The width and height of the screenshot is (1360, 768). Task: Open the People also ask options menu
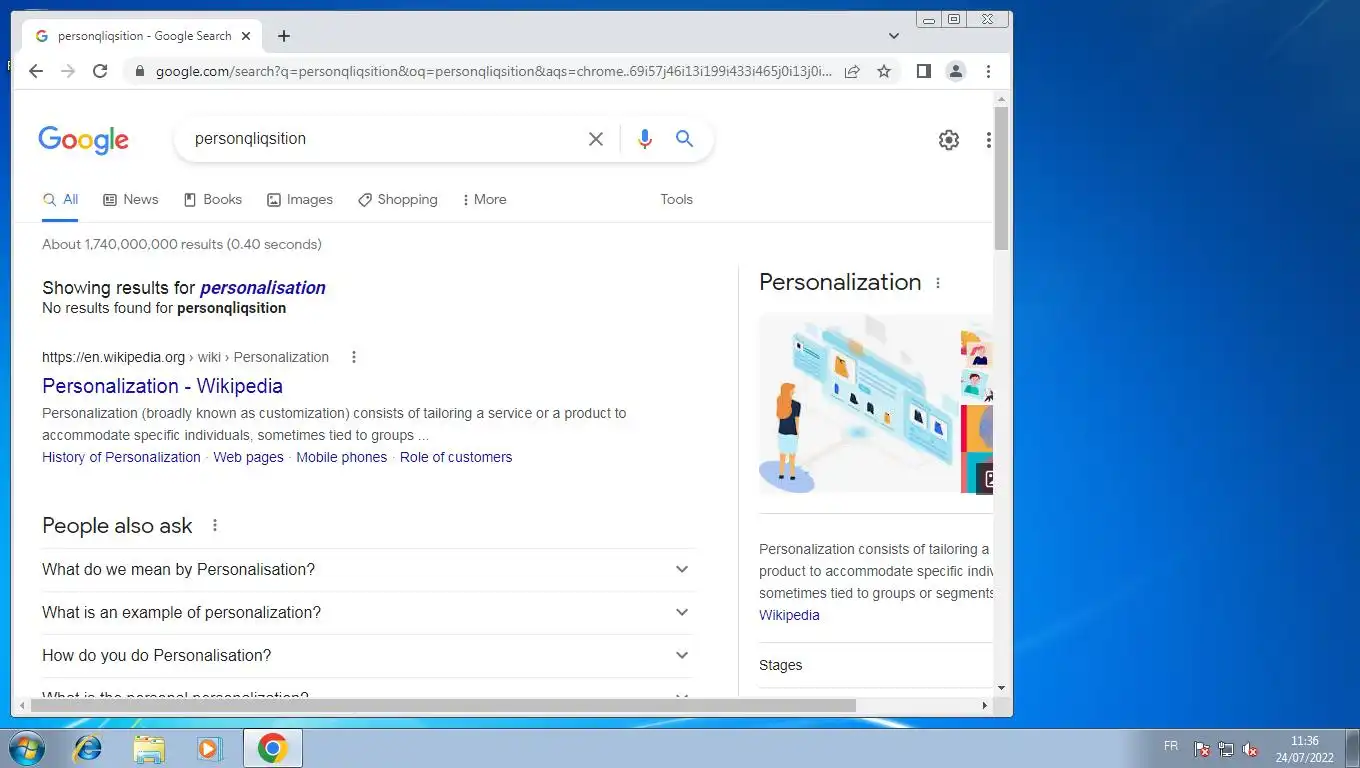click(214, 525)
